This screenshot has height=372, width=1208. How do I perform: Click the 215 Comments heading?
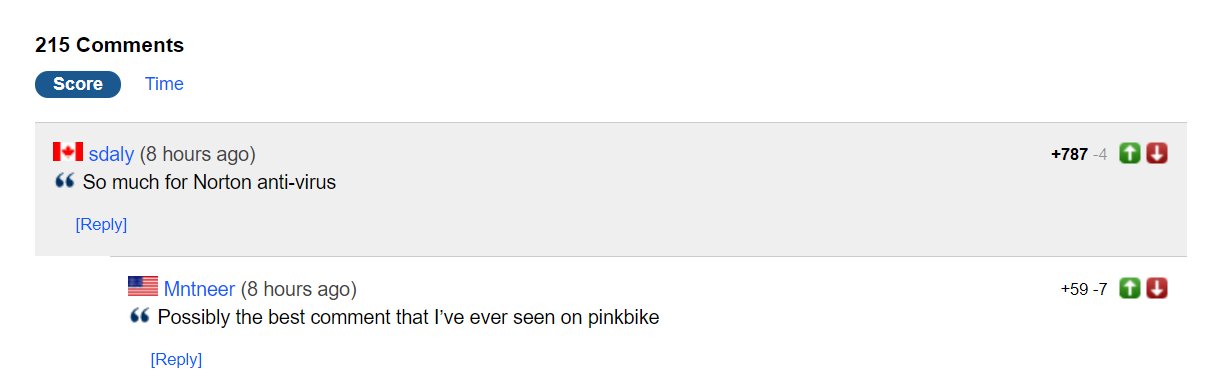(x=109, y=45)
